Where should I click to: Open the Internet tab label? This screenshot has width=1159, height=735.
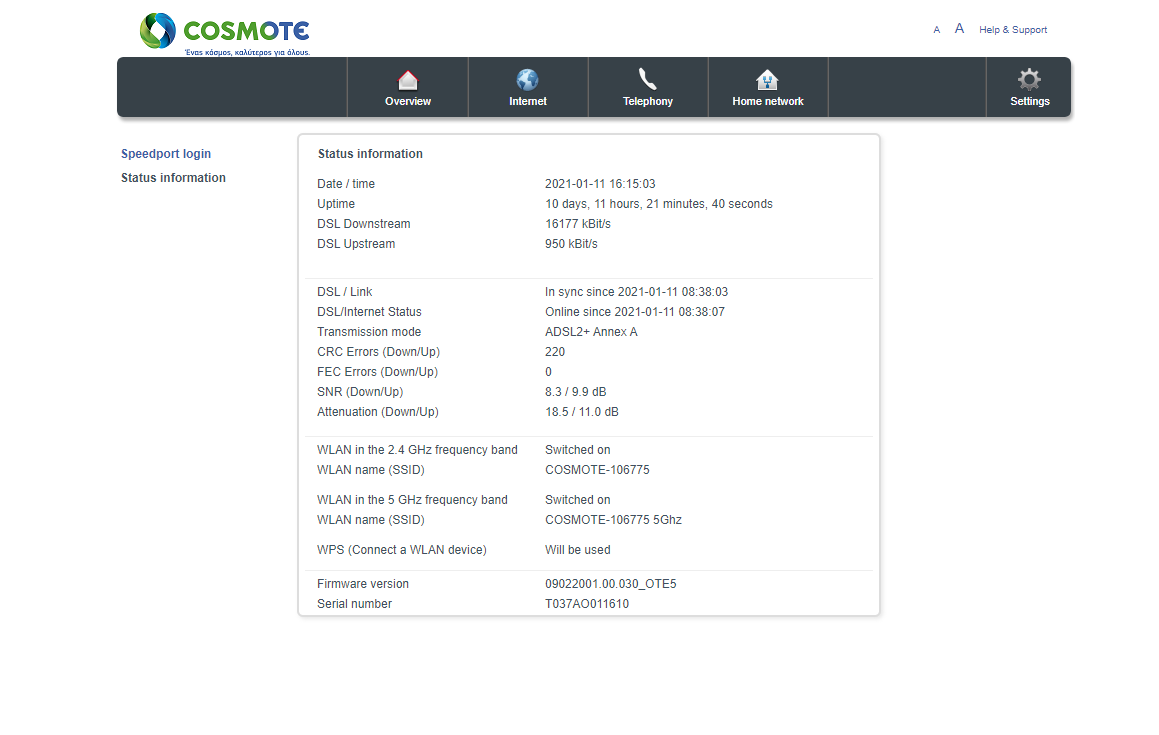pos(528,101)
